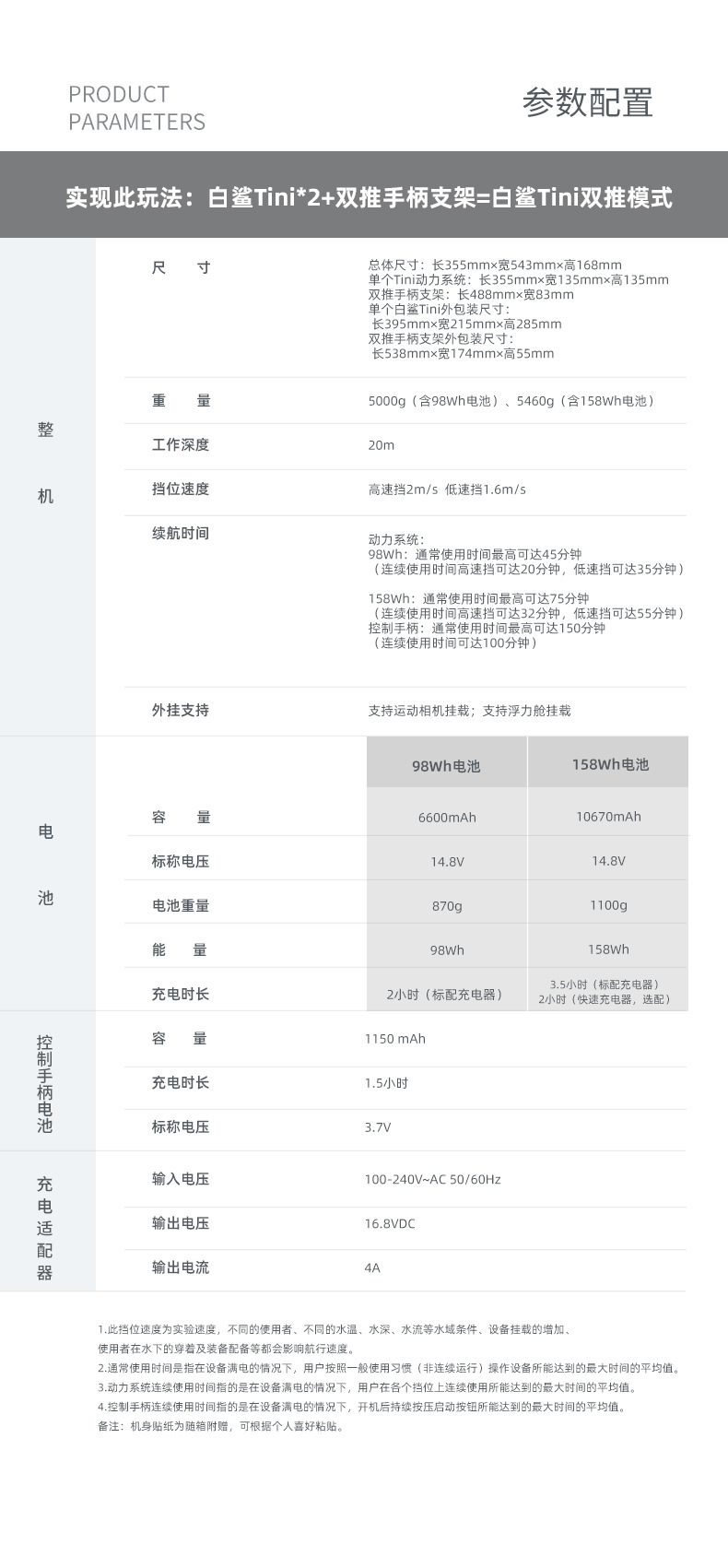Click the '外挂支持' label
This screenshot has height=1568, width=728.
coord(181,710)
